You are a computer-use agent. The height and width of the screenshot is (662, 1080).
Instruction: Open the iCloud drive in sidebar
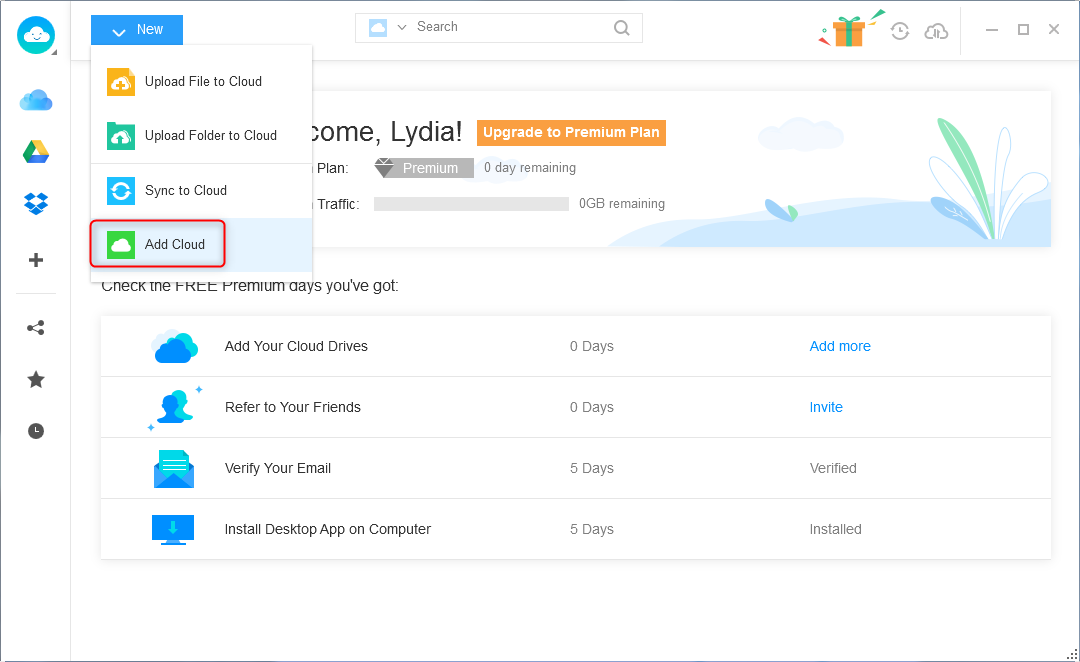coord(36,101)
